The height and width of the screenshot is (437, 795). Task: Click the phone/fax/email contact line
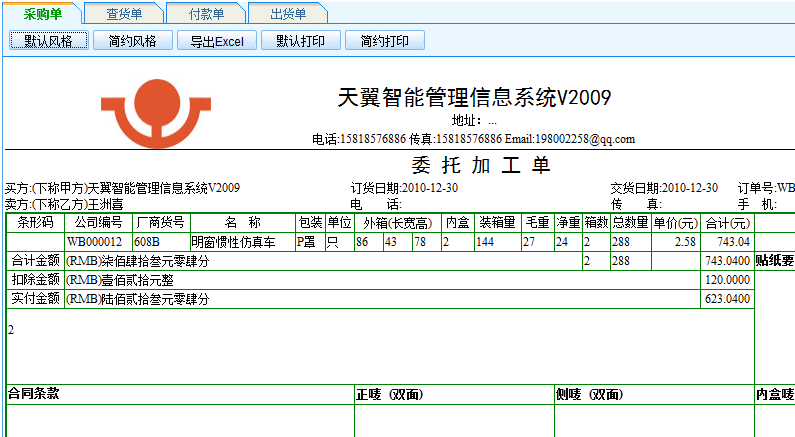pyautogui.click(x=473, y=139)
